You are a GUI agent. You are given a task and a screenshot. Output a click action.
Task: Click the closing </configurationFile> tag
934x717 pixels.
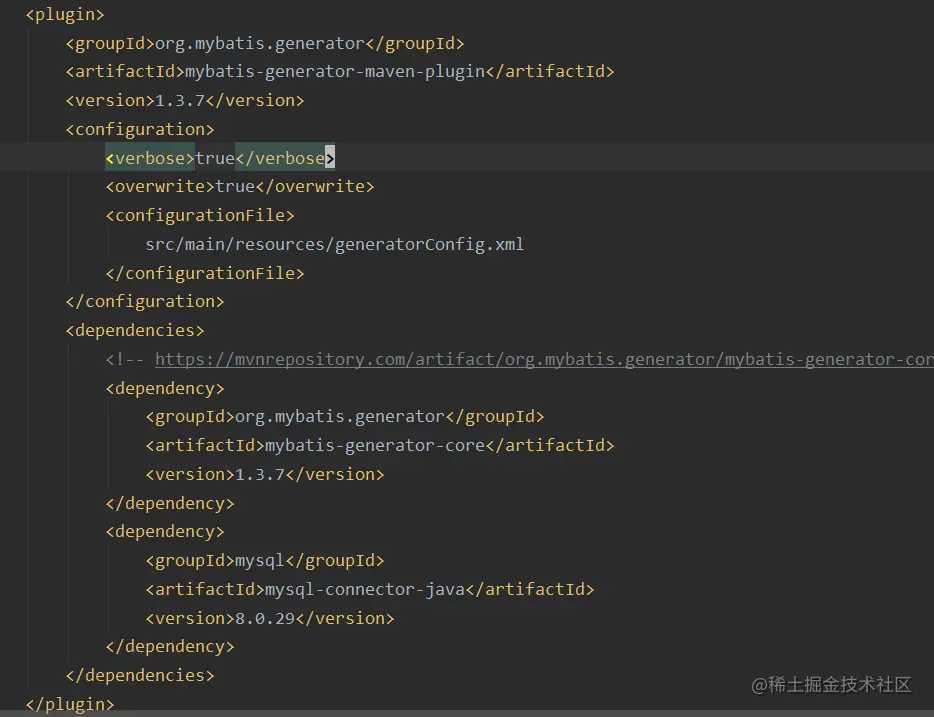pyautogui.click(x=205, y=273)
